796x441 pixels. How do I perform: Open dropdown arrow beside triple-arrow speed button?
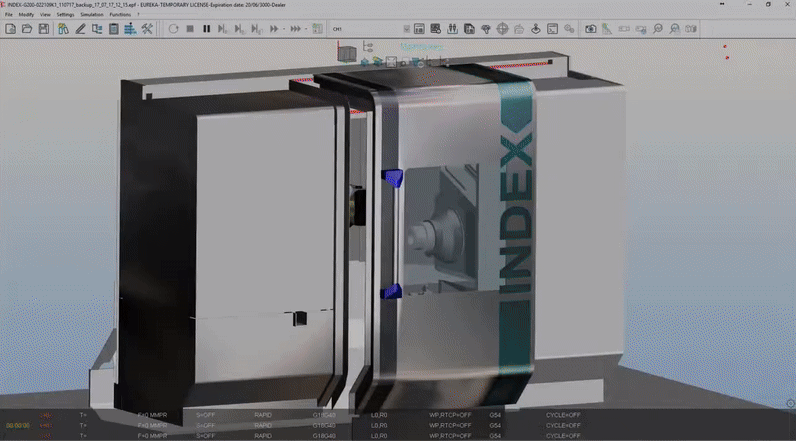pos(305,28)
